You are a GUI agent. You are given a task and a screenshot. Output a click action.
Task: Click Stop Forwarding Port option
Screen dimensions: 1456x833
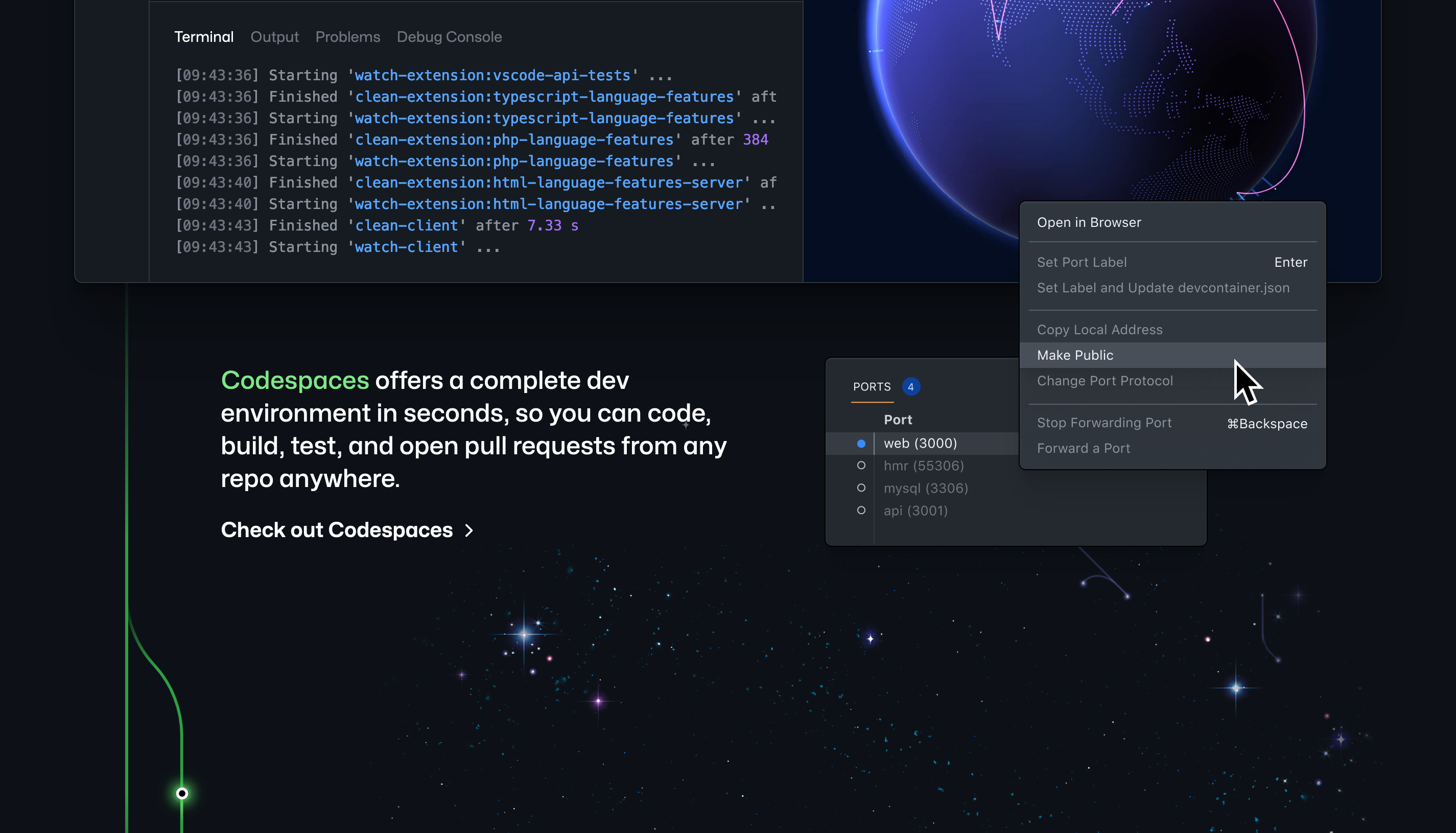pos(1103,423)
